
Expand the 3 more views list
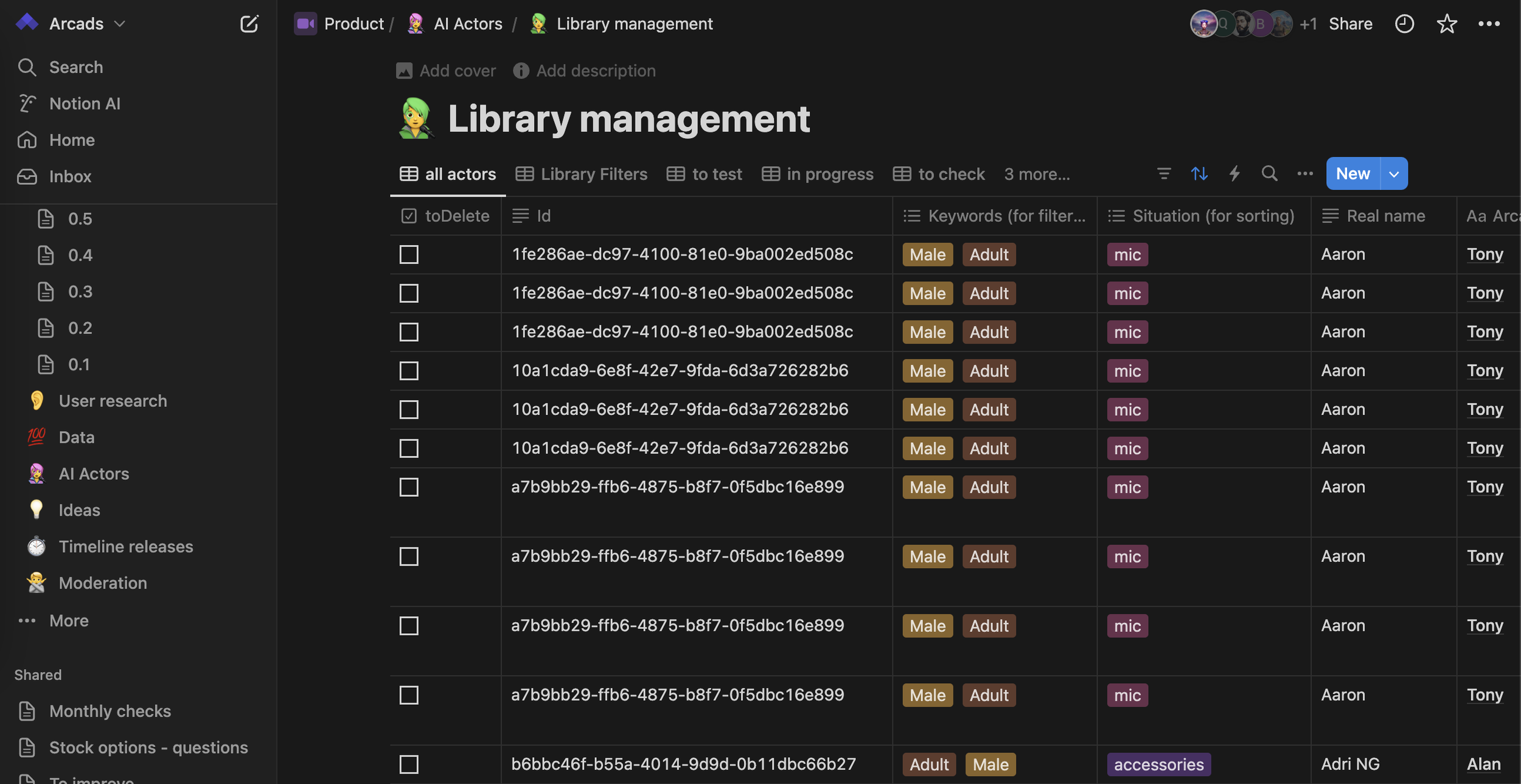(1036, 174)
